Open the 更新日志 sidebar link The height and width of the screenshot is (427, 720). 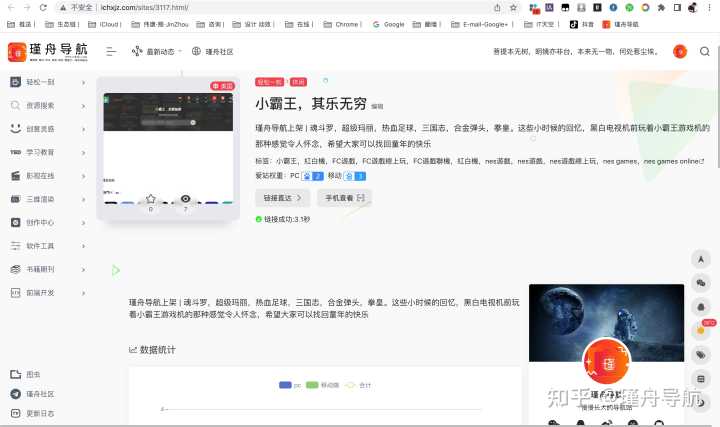[x=32, y=413]
